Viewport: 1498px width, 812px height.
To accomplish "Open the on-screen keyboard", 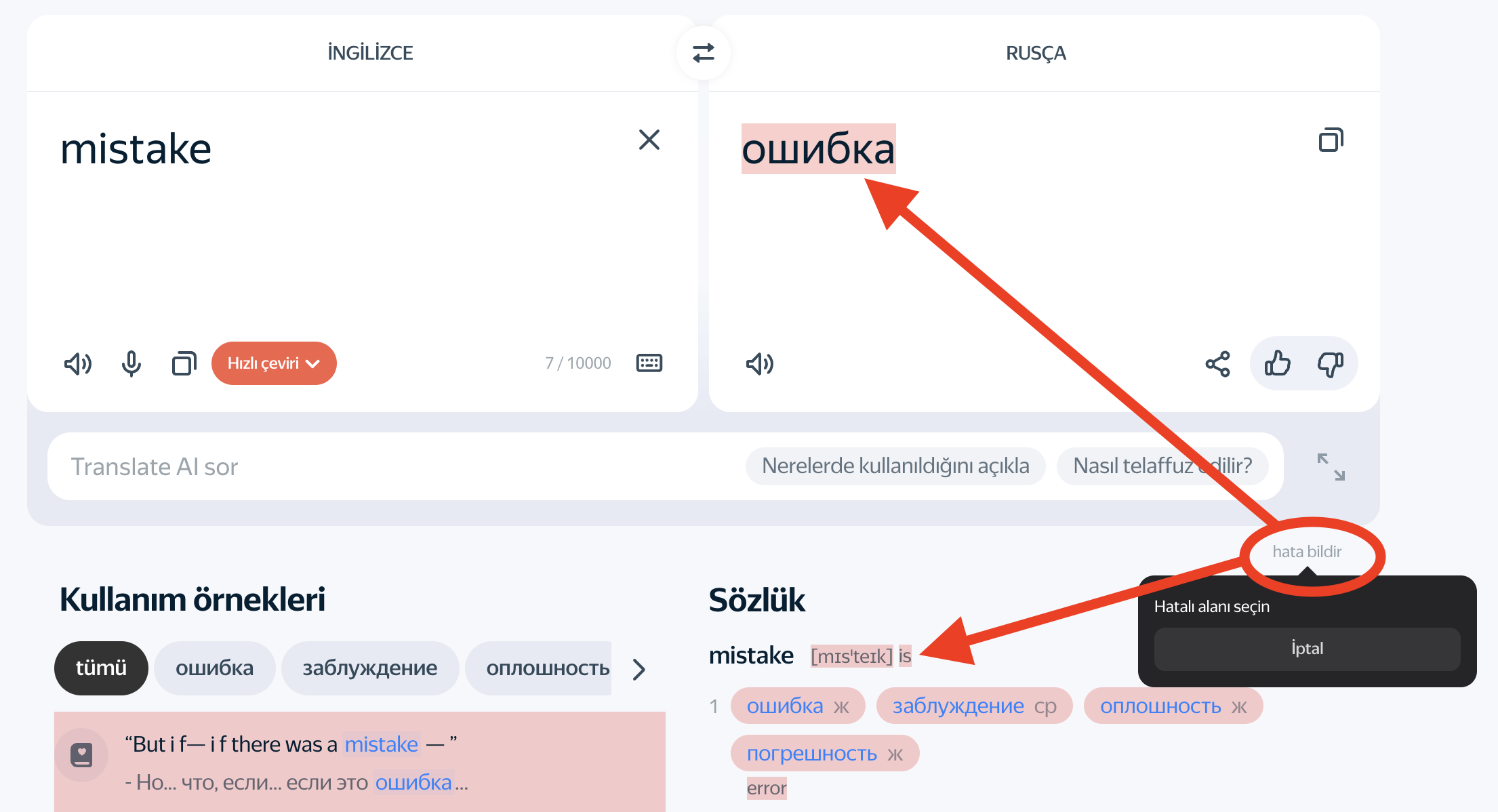I will click(x=649, y=363).
